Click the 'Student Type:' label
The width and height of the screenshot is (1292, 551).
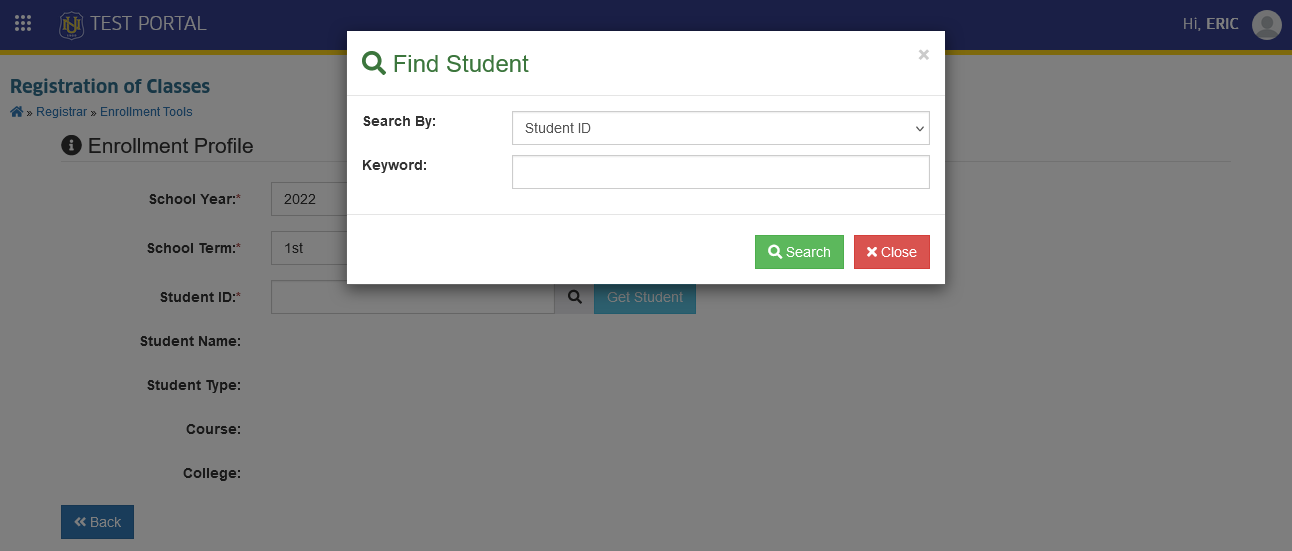(194, 385)
